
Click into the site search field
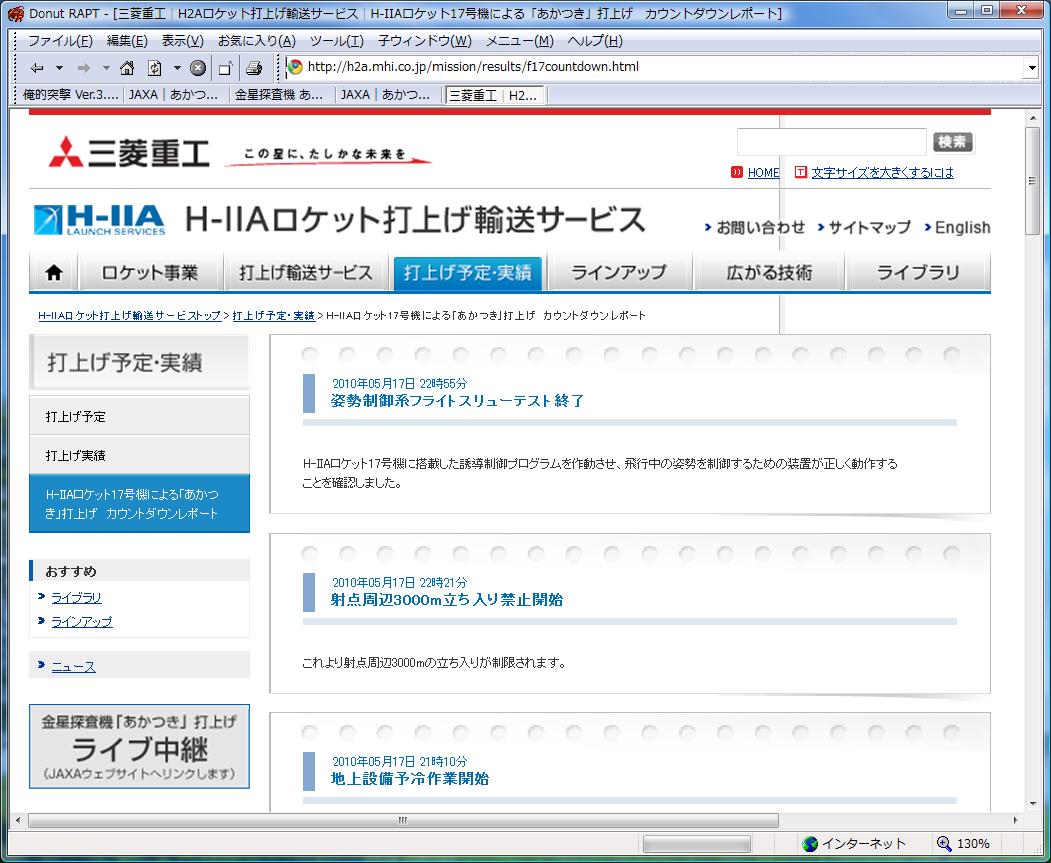(831, 141)
